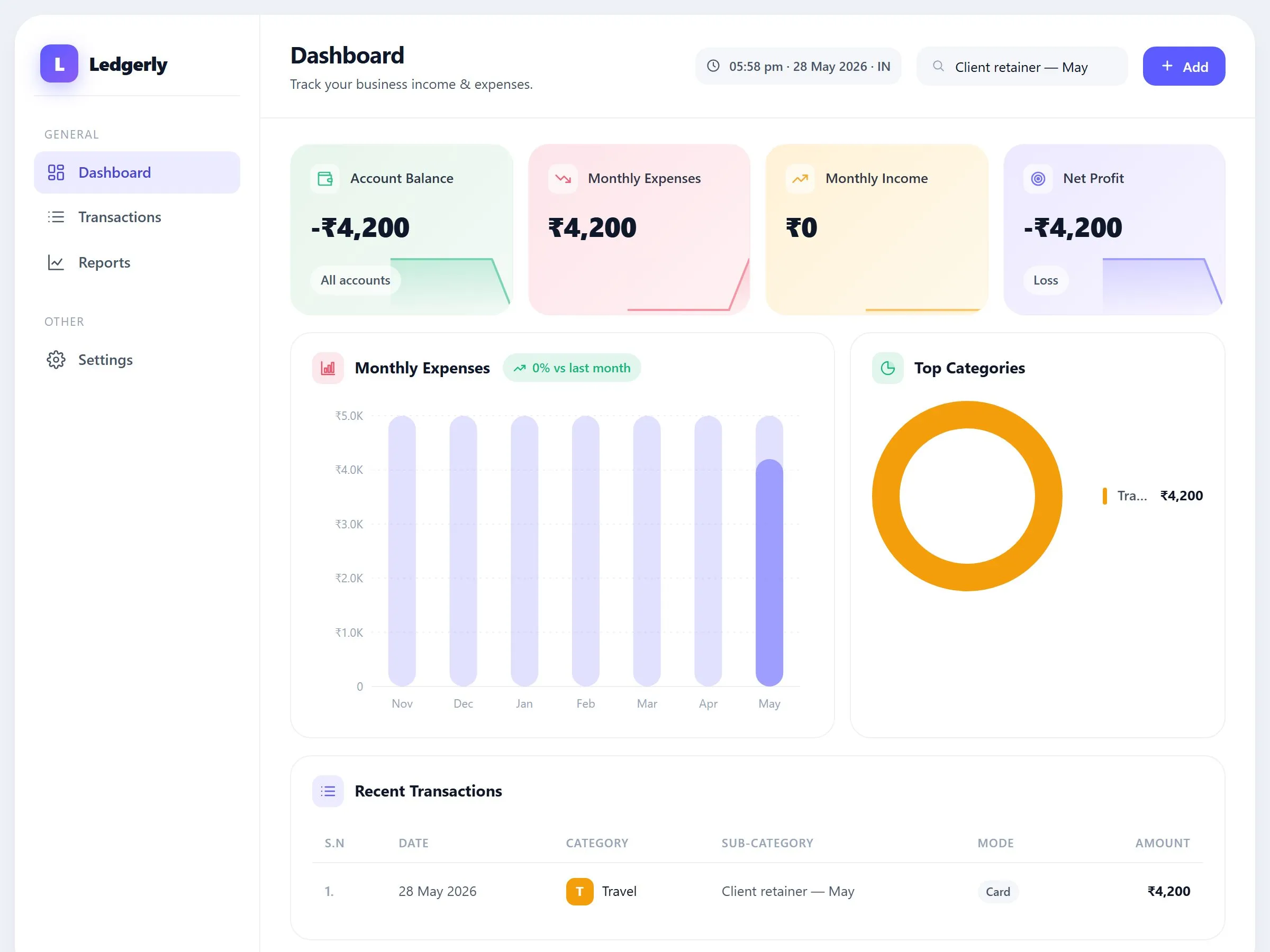
Task: Click the Dashboard grid icon in sidebar
Action: point(56,173)
